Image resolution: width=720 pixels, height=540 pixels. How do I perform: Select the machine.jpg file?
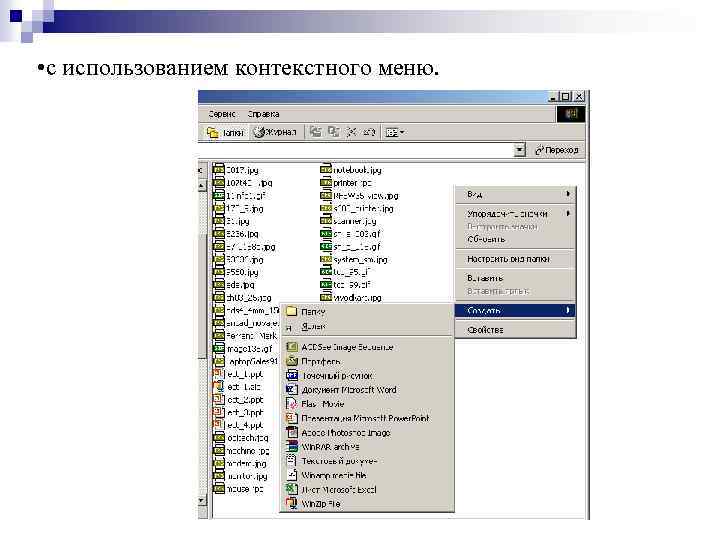(x=242, y=451)
